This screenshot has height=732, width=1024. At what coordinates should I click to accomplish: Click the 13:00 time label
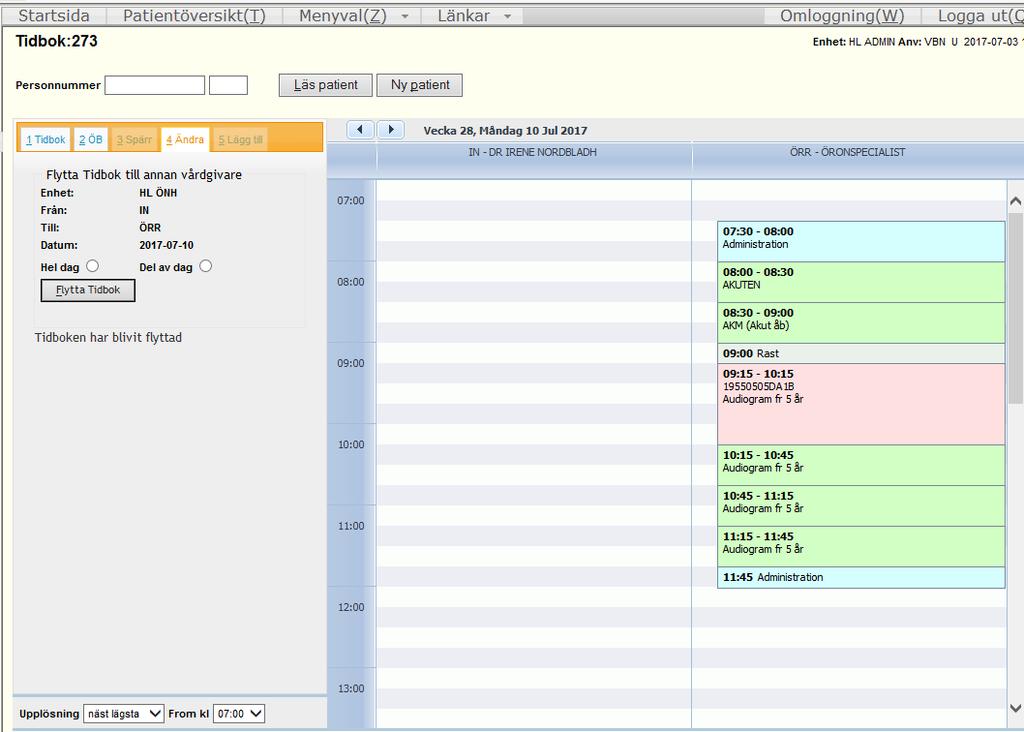(x=351, y=688)
